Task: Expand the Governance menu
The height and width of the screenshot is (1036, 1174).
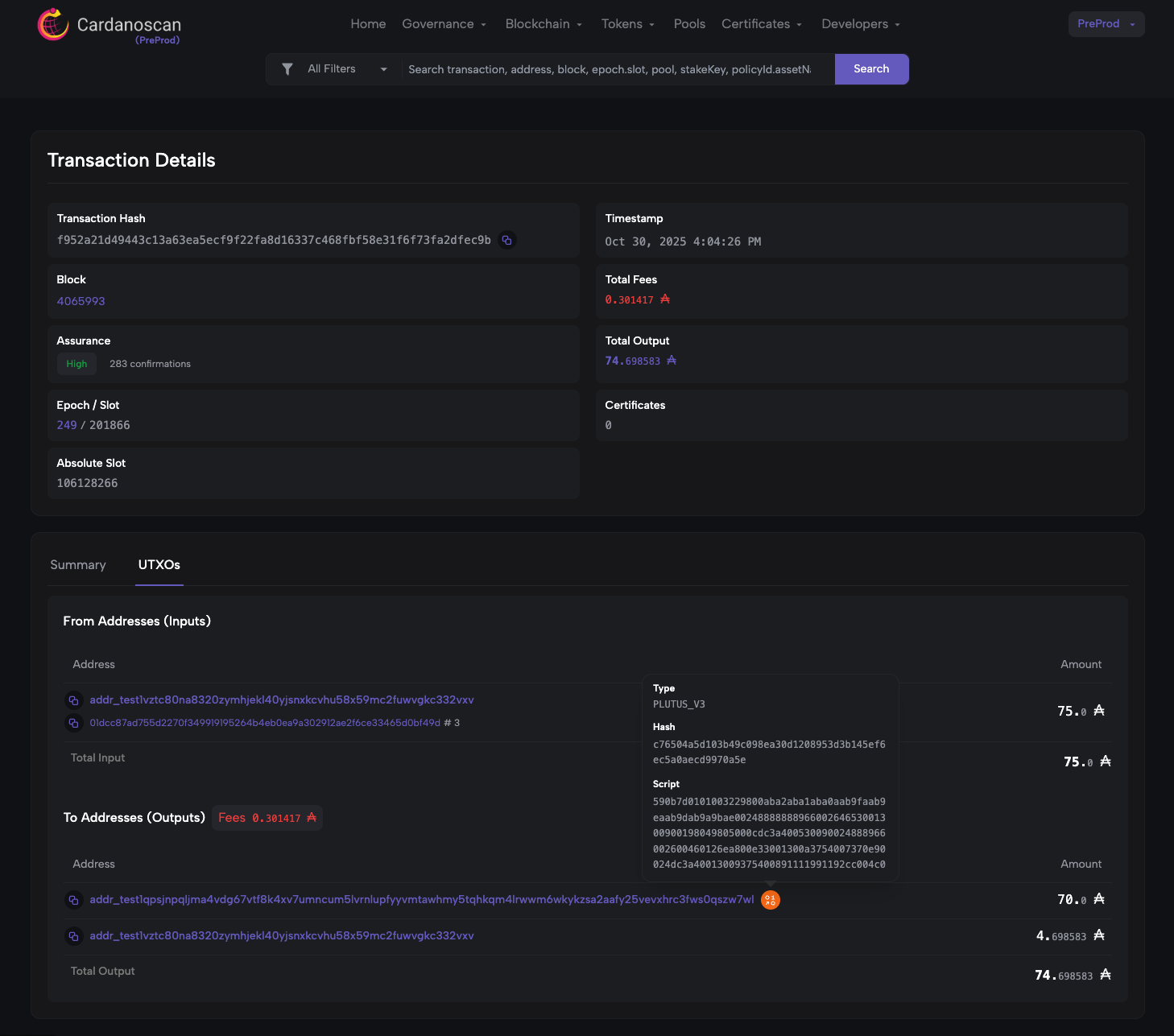Action: (444, 24)
